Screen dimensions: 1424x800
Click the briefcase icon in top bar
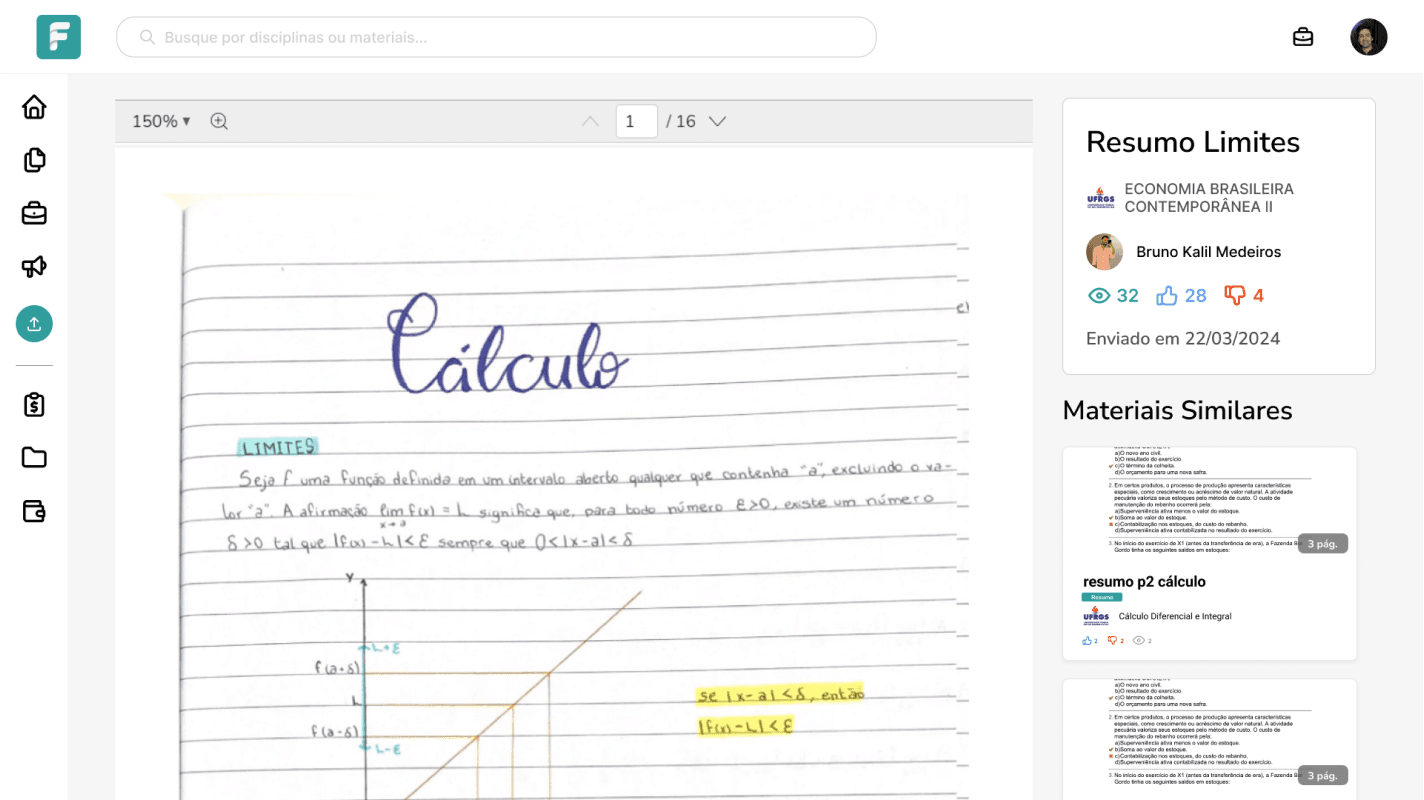[x=1303, y=37]
